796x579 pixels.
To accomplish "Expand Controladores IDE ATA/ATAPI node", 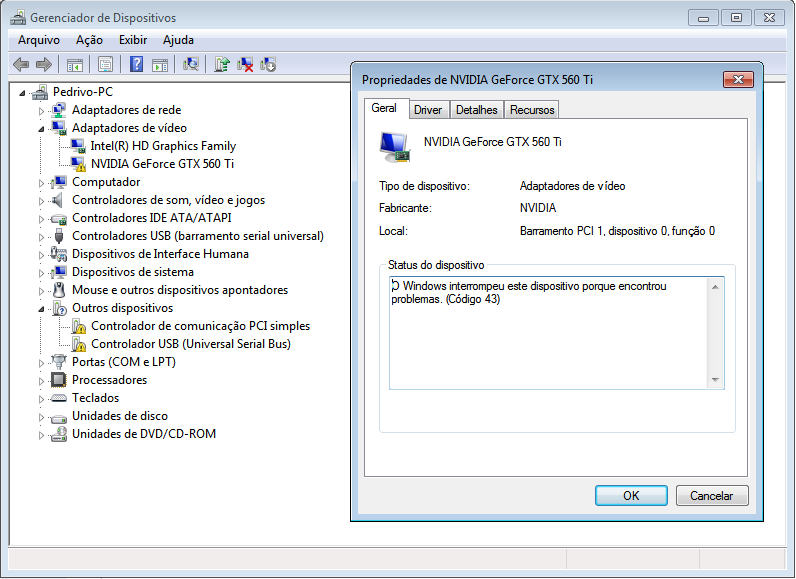I will click(41, 219).
